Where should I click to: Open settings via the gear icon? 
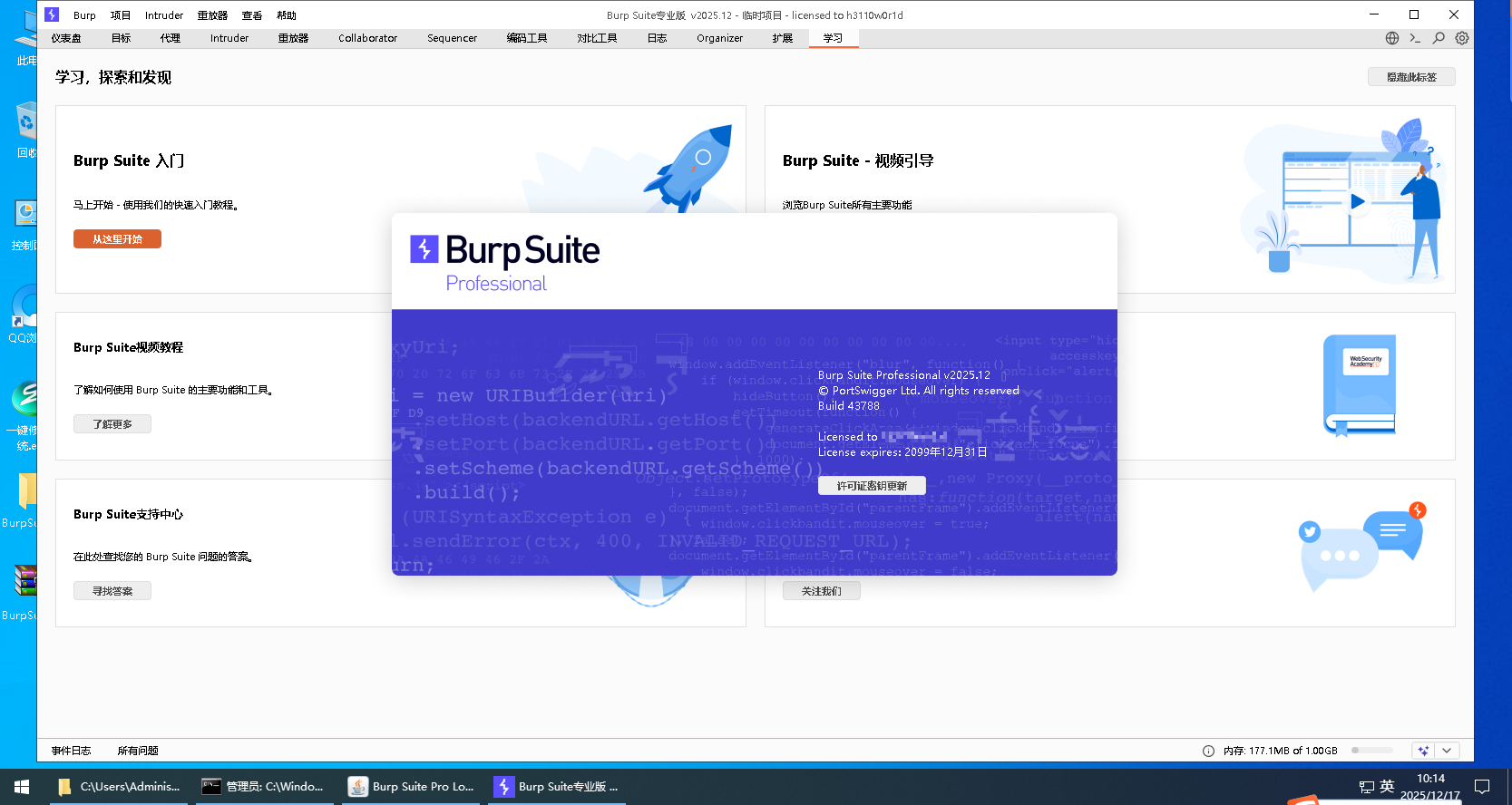[x=1462, y=38]
